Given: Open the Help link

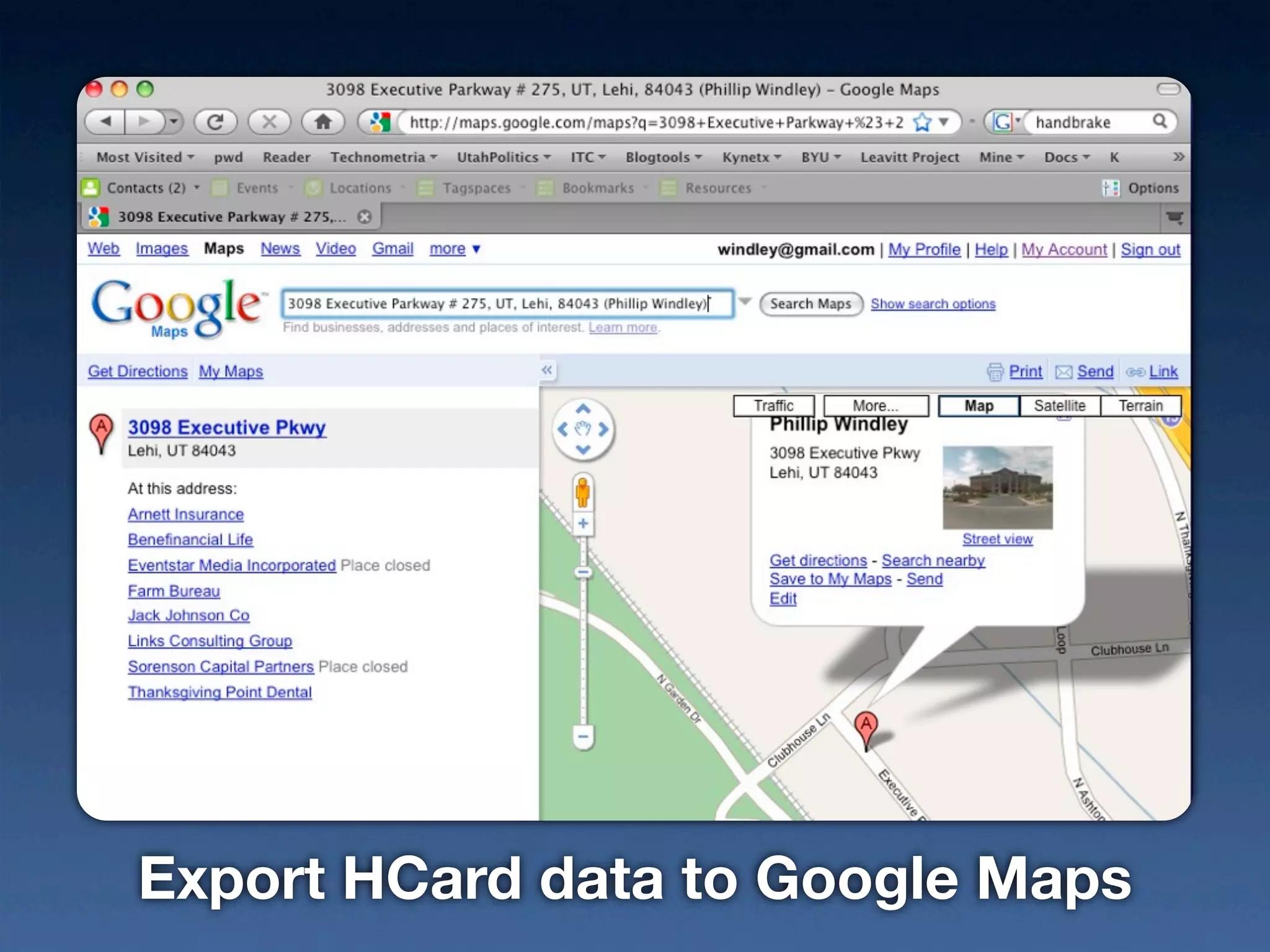Looking at the screenshot, I should click(x=991, y=250).
